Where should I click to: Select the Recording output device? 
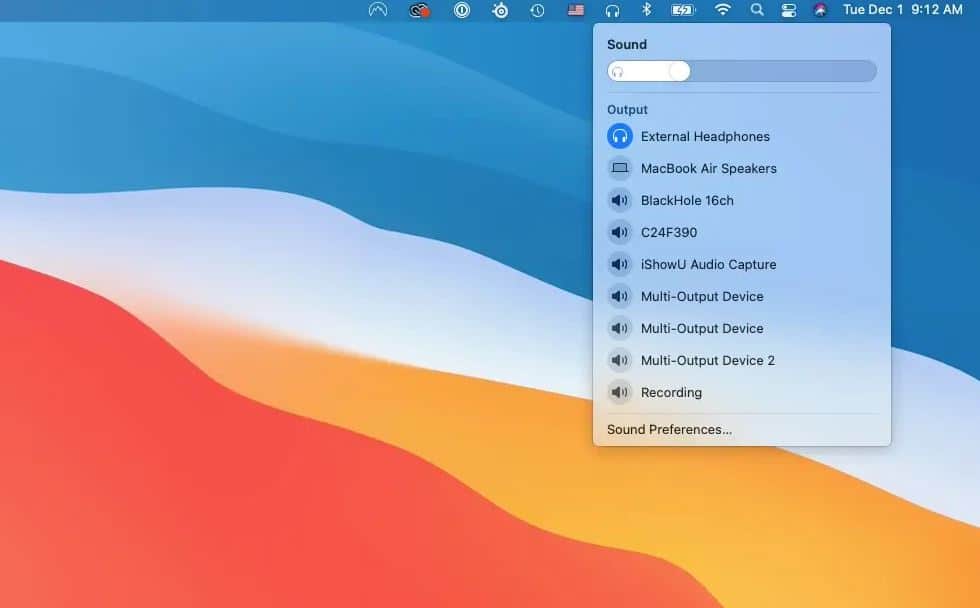click(741, 392)
